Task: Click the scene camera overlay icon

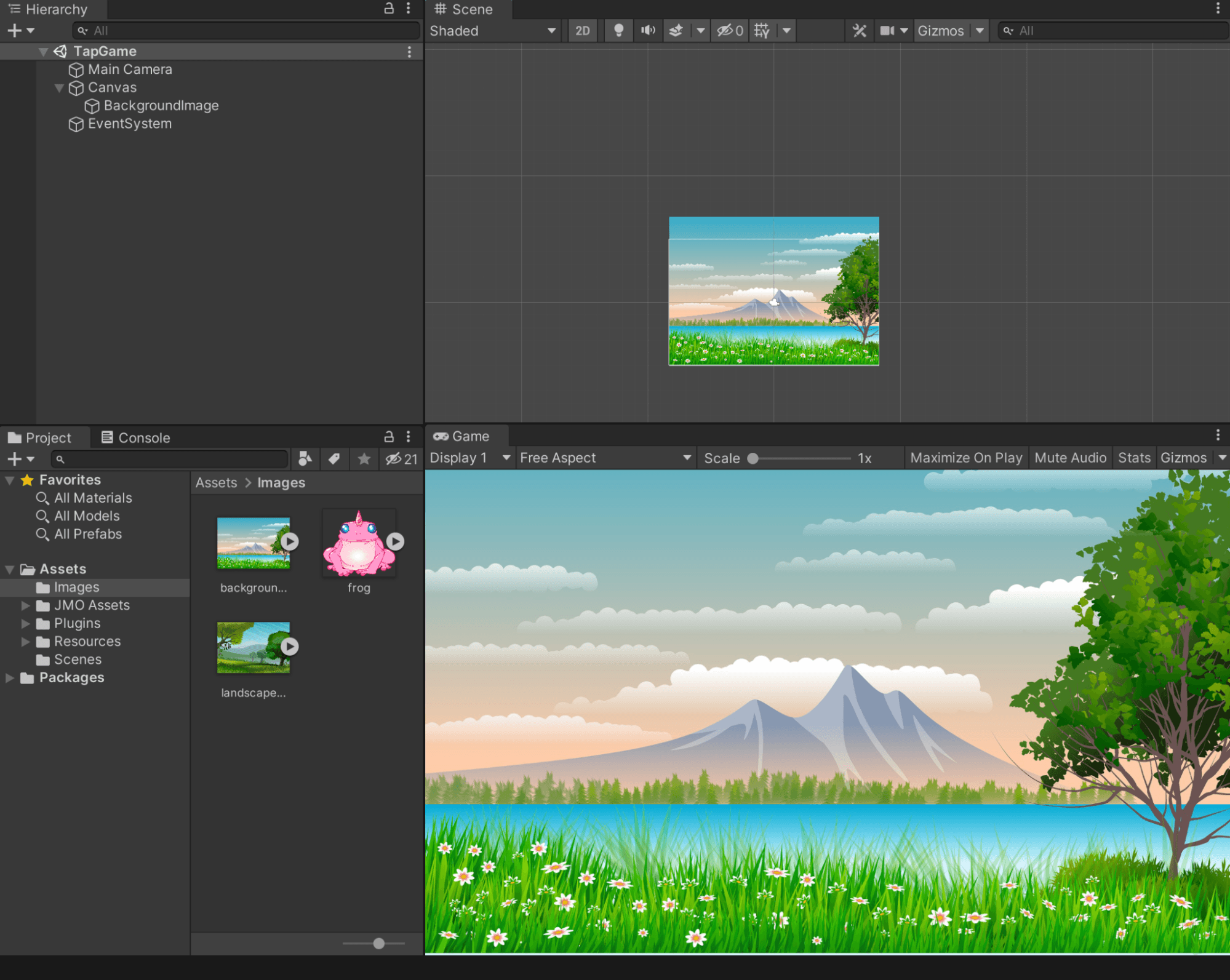Action: (888, 30)
